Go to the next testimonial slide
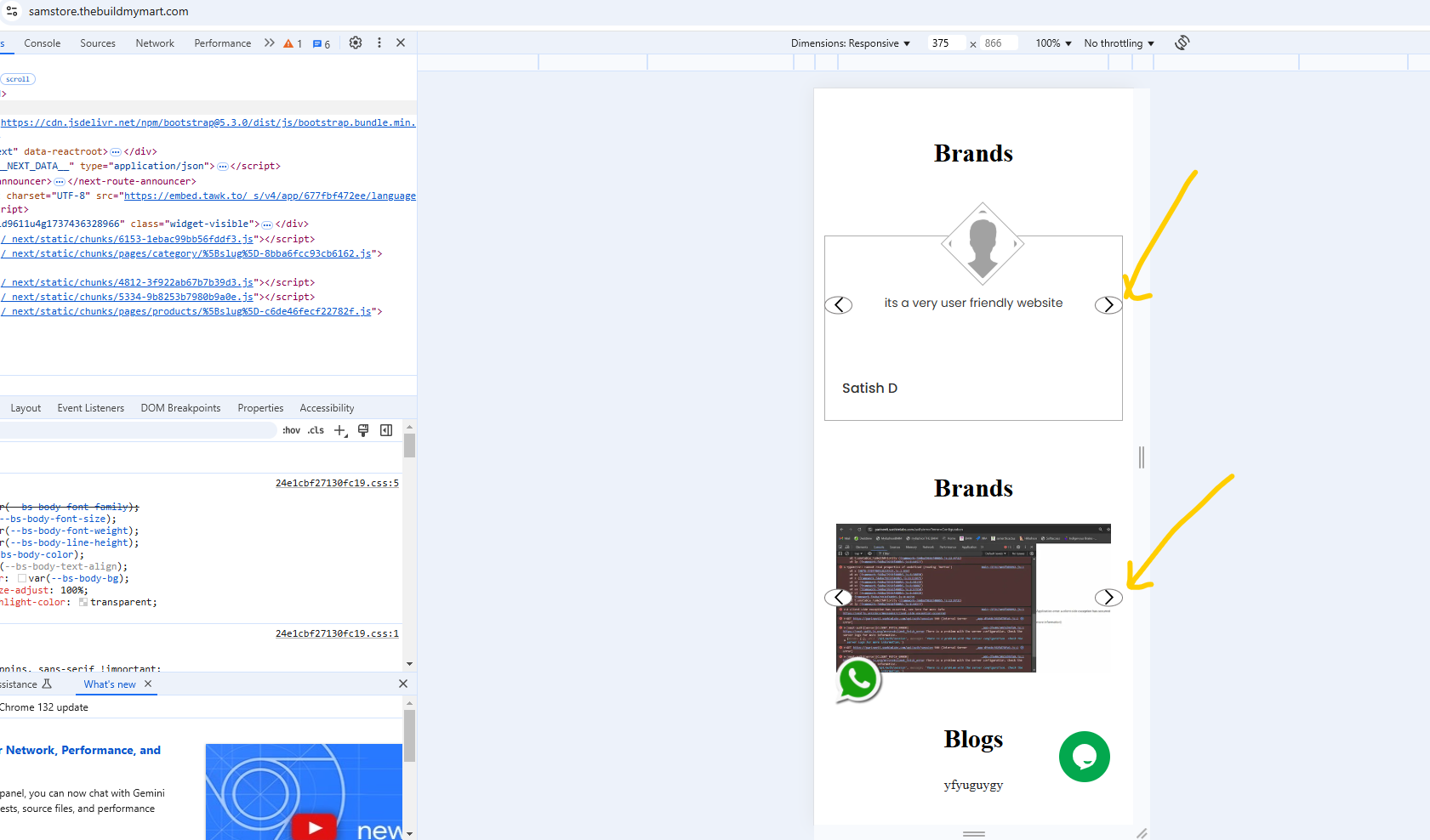 (x=1108, y=304)
